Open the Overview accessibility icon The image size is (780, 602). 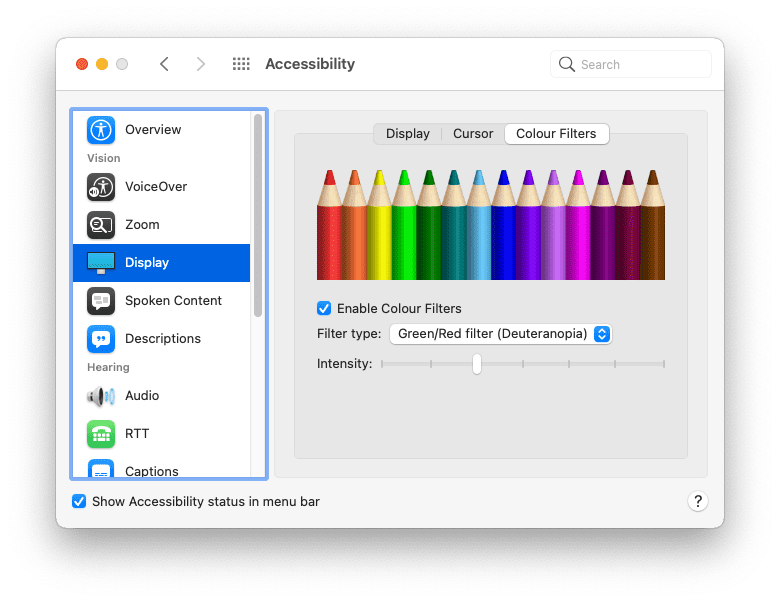point(101,130)
